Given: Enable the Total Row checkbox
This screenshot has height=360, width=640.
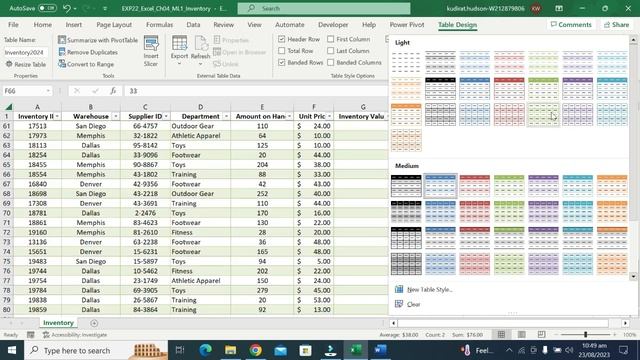Looking at the screenshot, I should [282, 51].
